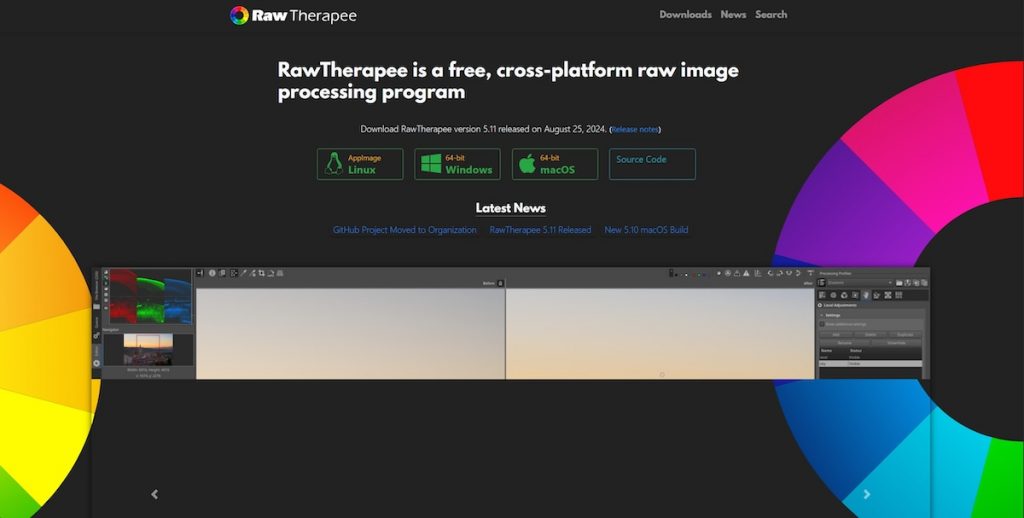Open the Exposure tool tab icon
This screenshot has width=1024, height=518.
tap(822, 295)
